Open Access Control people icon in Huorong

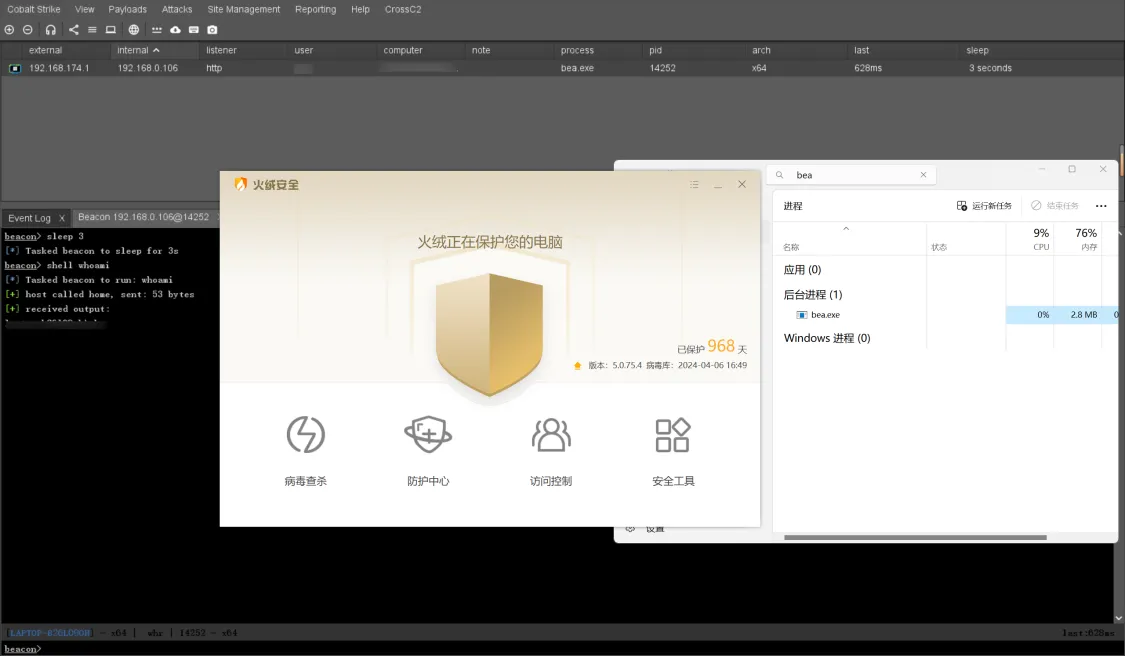551,434
